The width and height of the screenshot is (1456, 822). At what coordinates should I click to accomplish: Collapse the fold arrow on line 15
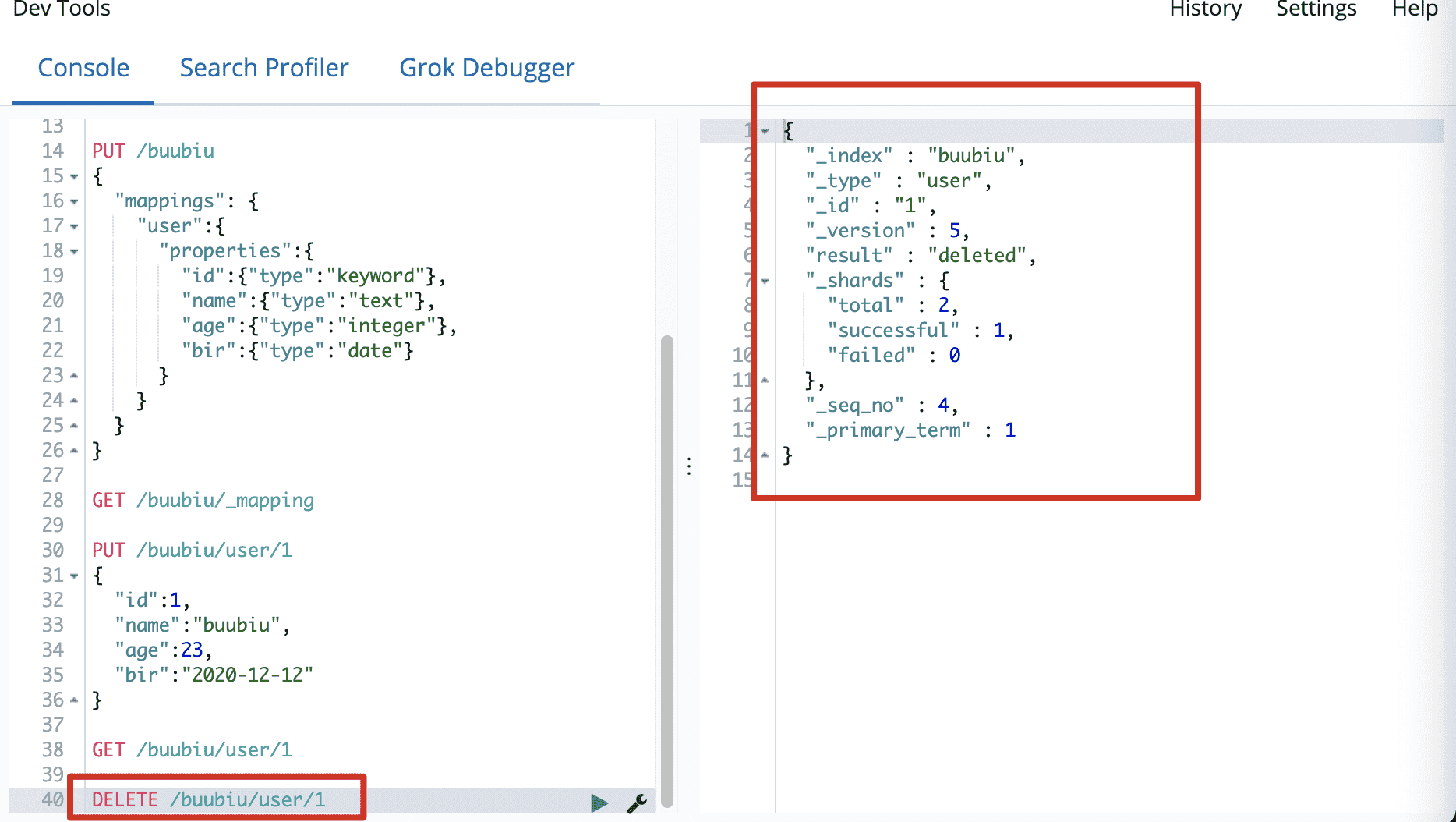[74, 177]
